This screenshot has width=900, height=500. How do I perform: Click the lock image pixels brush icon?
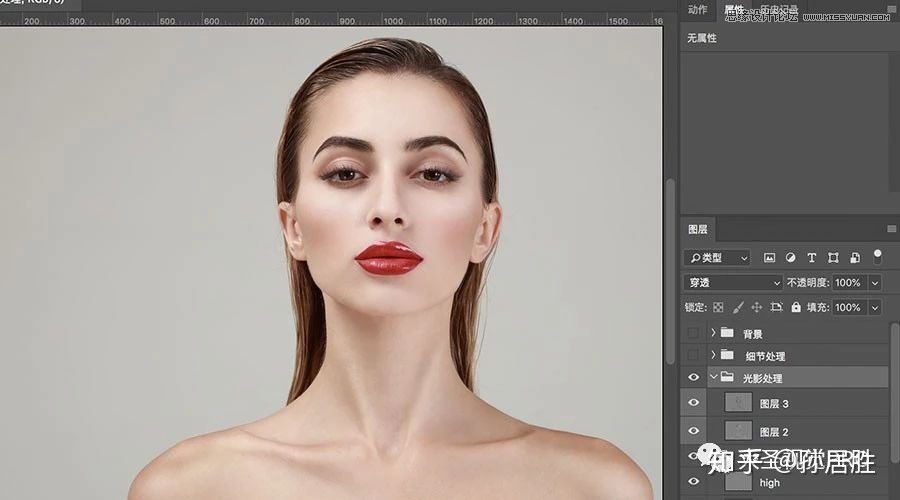pos(738,308)
